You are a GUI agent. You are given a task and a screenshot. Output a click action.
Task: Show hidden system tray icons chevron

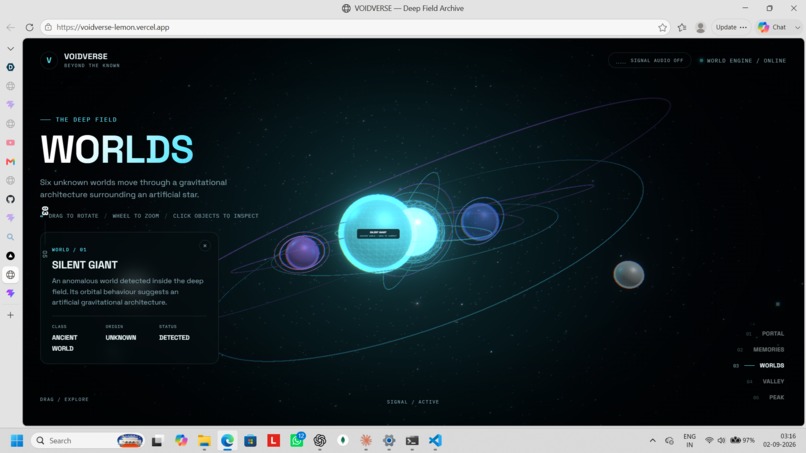coord(652,441)
